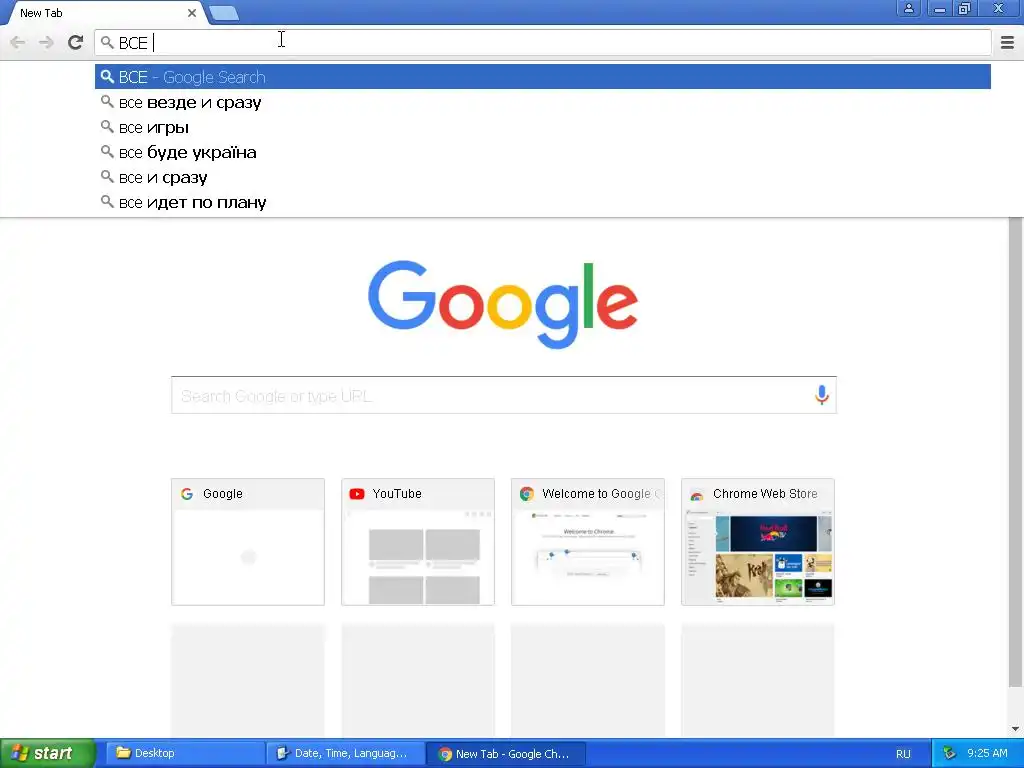1024x768 pixels.
Task: Click the voice search microphone icon
Action: (x=822, y=395)
